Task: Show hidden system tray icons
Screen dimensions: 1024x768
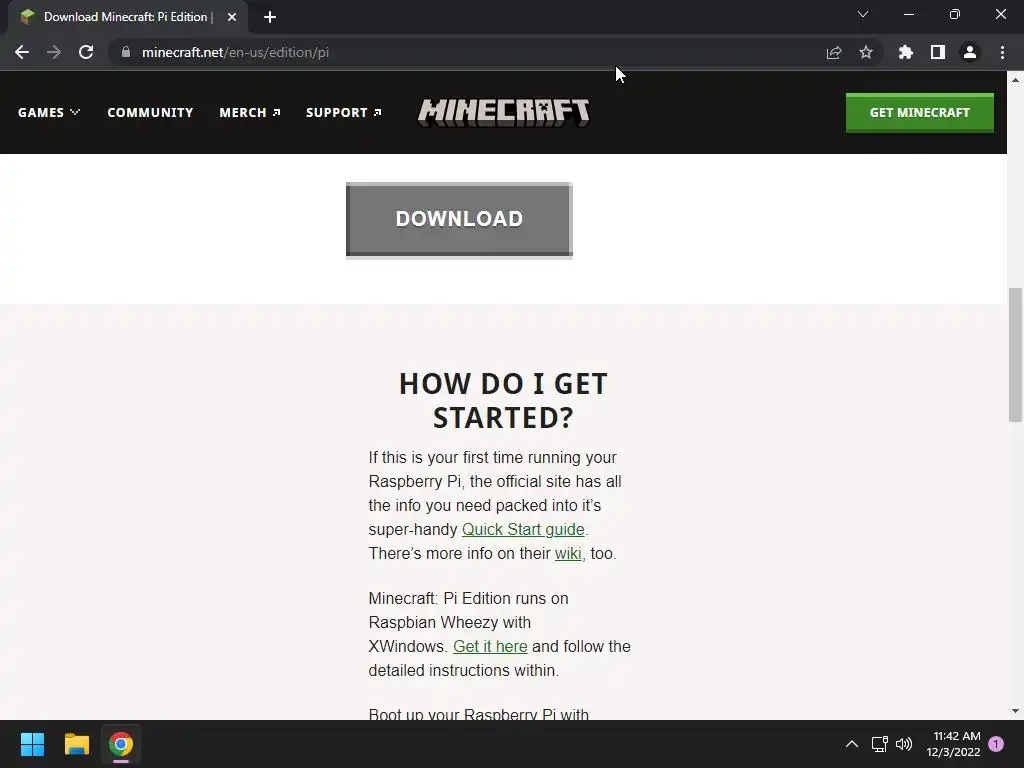Action: coord(852,744)
